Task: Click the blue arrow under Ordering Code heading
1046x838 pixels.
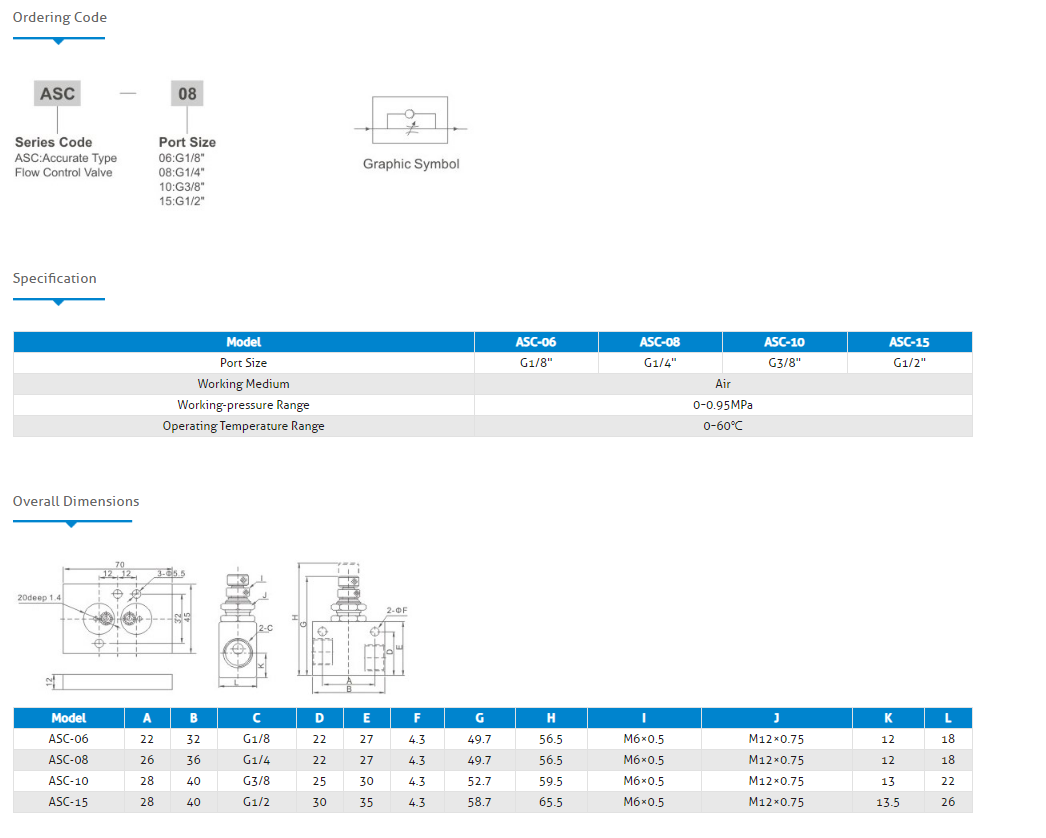Action: pyautogui.click(x=58, y=41)
